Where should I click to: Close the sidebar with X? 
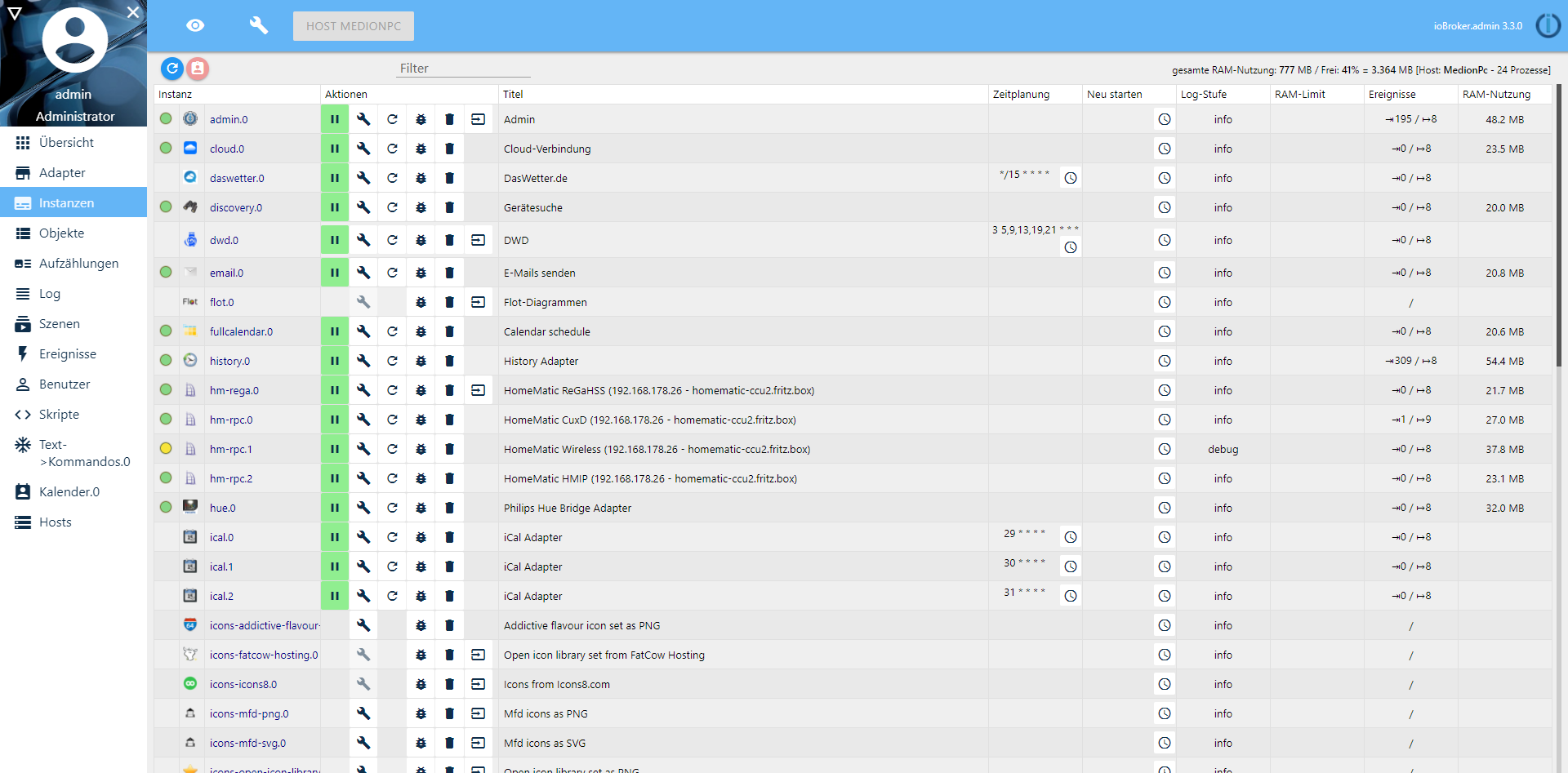tap(133, 12)
